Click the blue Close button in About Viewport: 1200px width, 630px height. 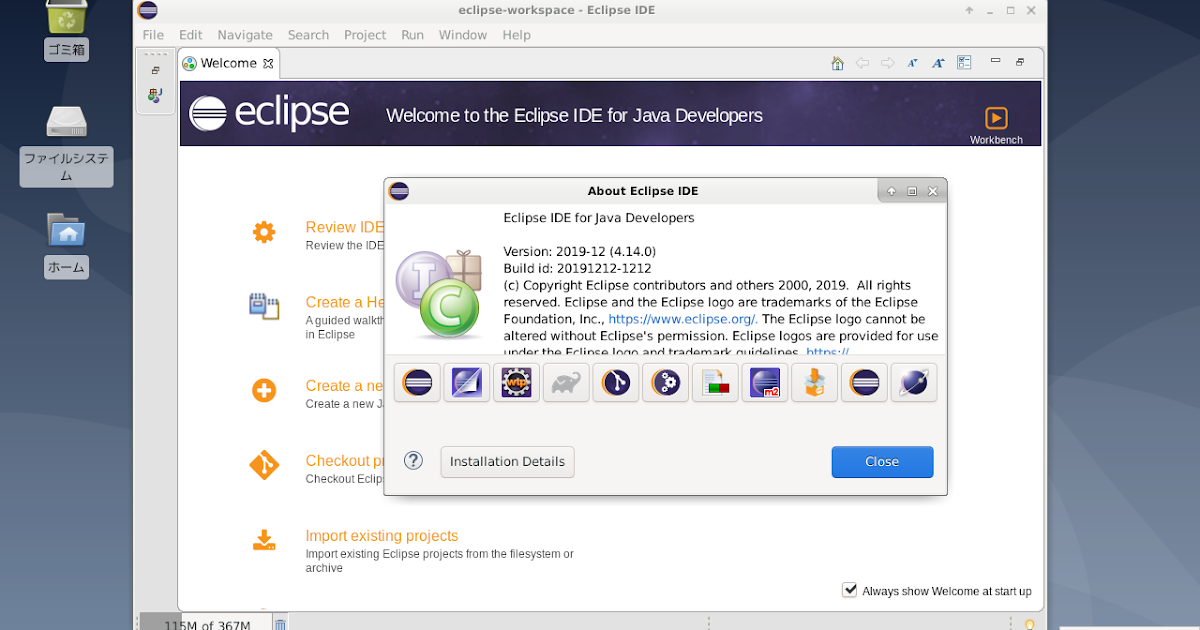(882, 461)
